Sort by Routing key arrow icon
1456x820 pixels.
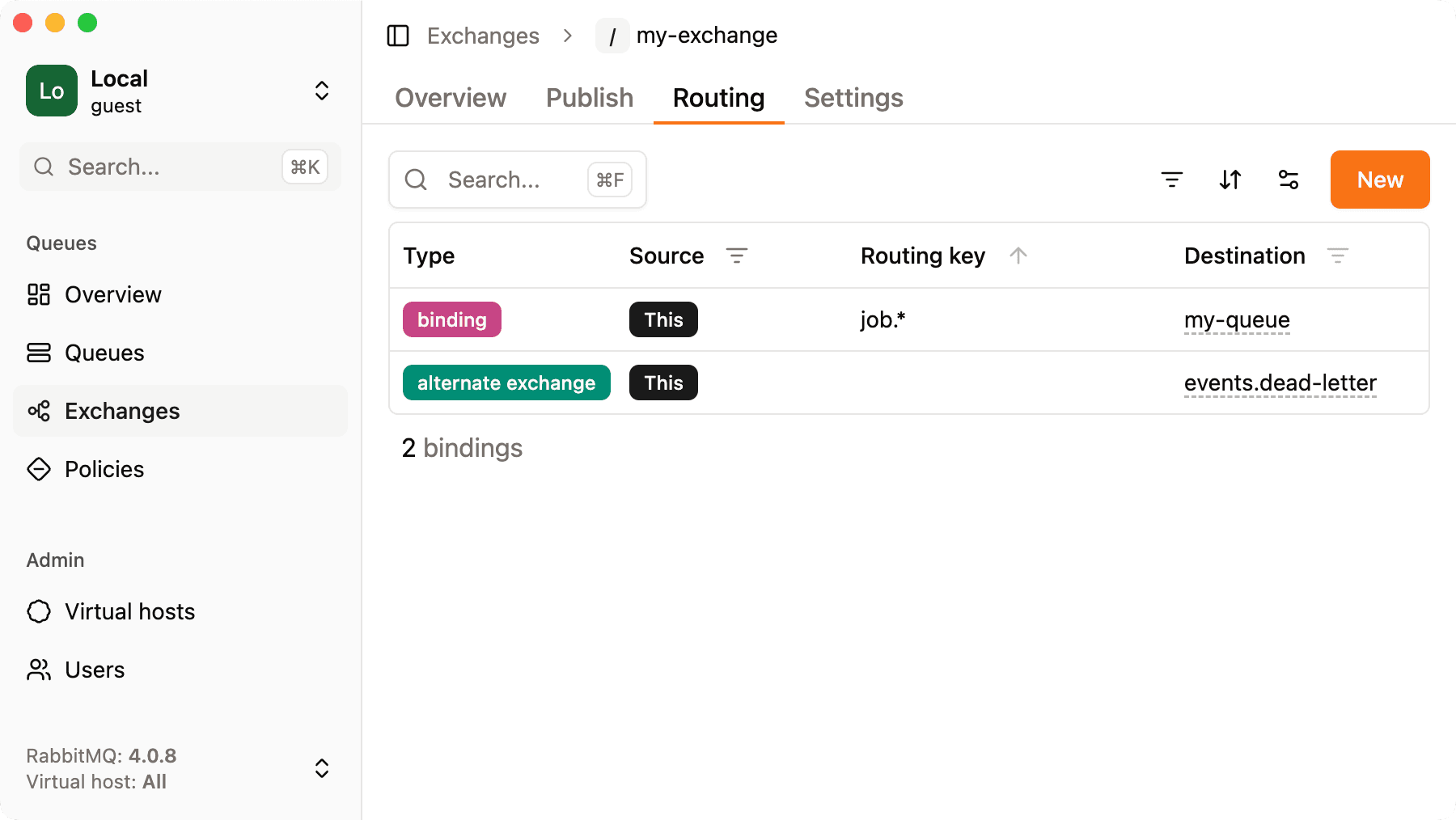(1018, 256)
